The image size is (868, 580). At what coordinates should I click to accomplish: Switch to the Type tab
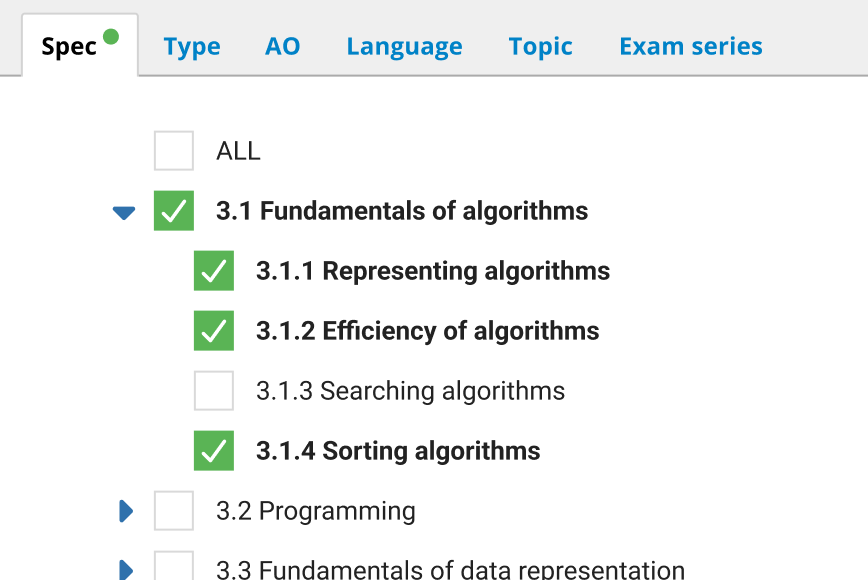[x=192, y=47]
